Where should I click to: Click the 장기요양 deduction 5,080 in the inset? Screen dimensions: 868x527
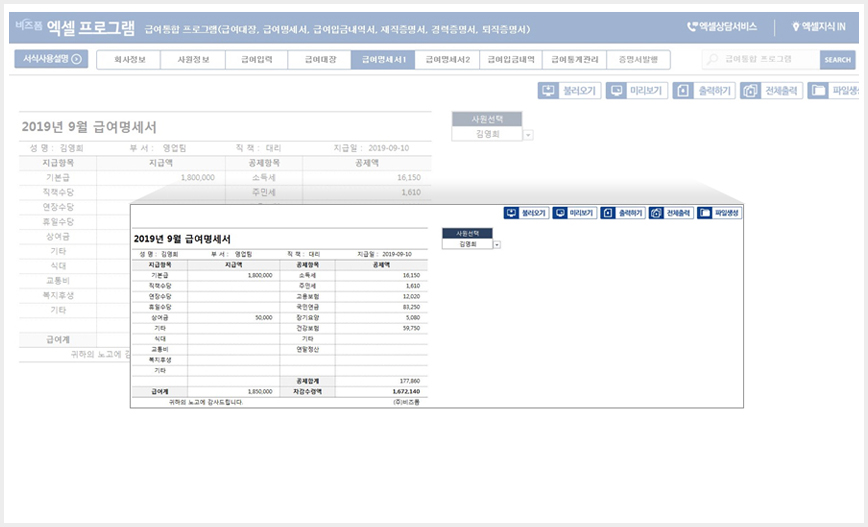(x=413, y=318)
